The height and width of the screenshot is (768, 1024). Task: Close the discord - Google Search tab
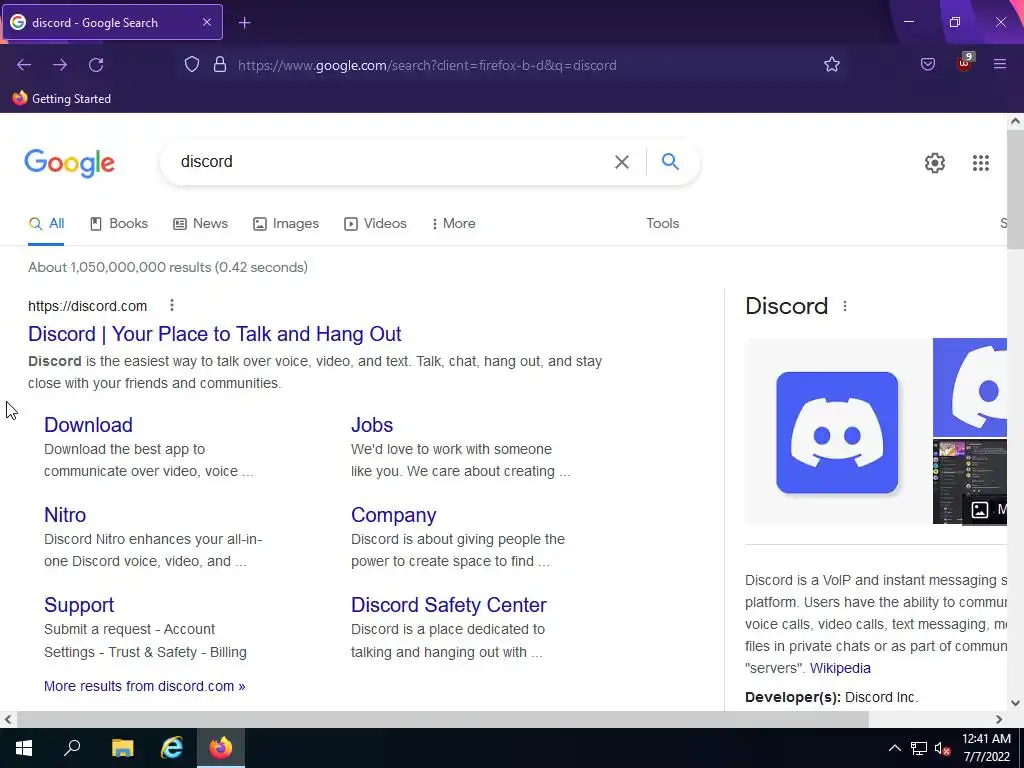coord(206,22)
